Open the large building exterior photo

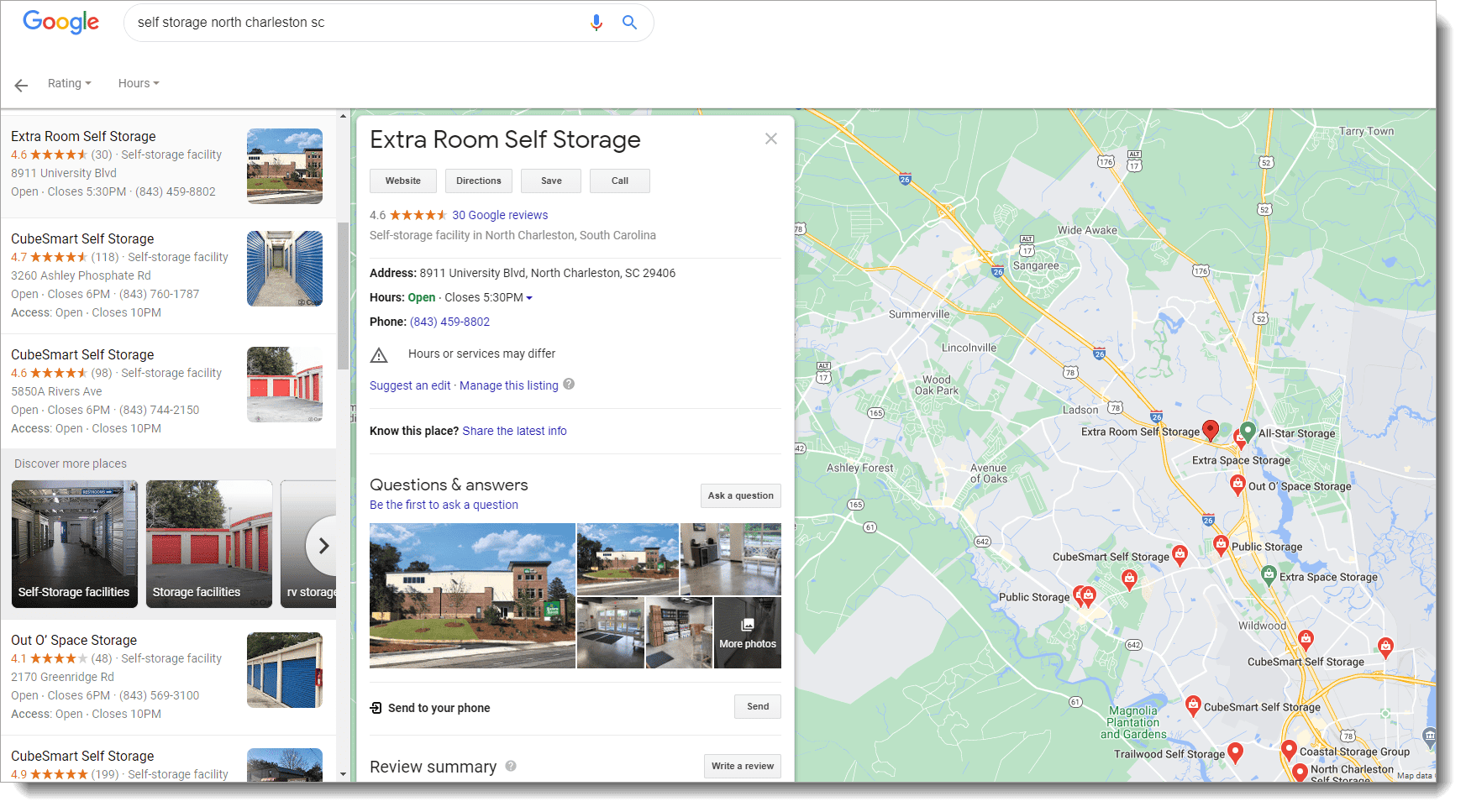pos(472,595)
